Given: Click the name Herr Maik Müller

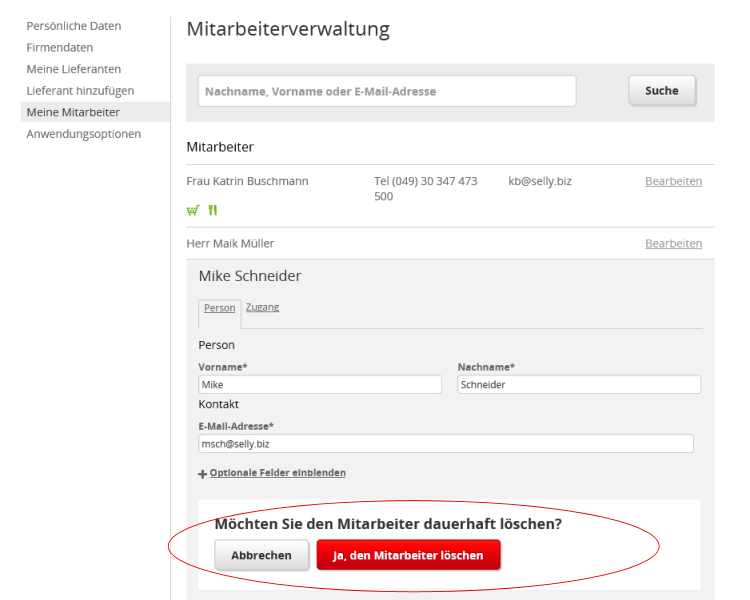Looking at the screenshot, I should tap(230, 244).
